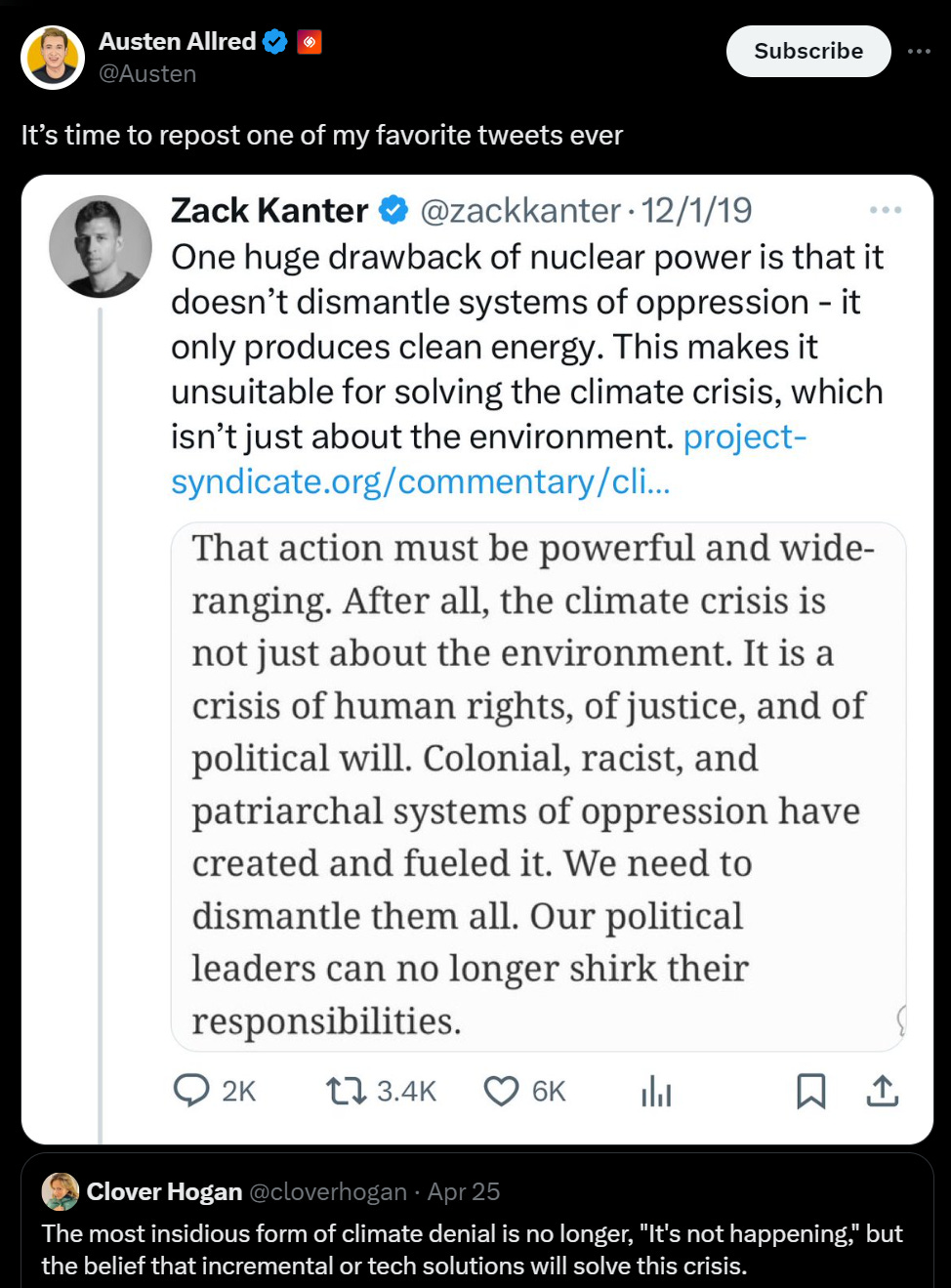951x1288 pixels.
Task: View tweet analytics bar chart icon
Action: tap(656, 1091)
